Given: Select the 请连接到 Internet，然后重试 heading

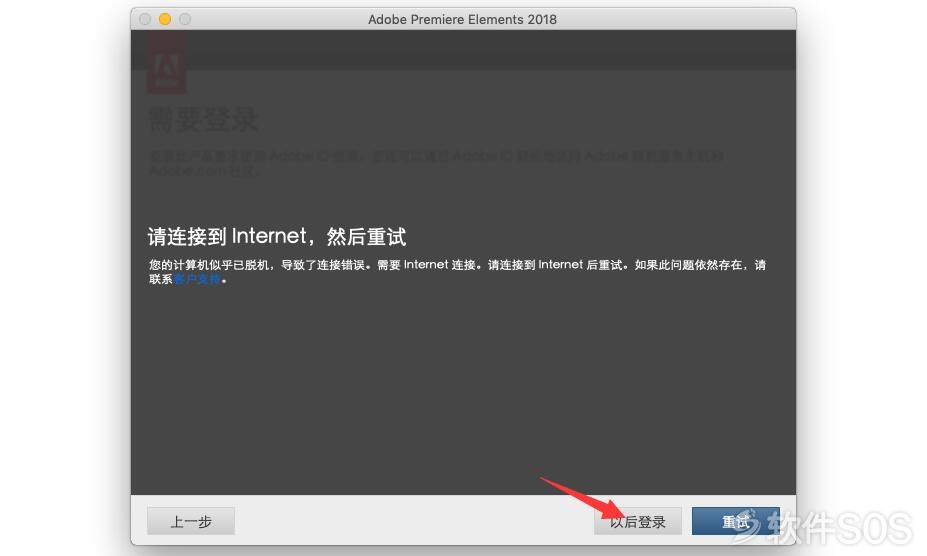Looking at the screenshot, I should point(277,237).
